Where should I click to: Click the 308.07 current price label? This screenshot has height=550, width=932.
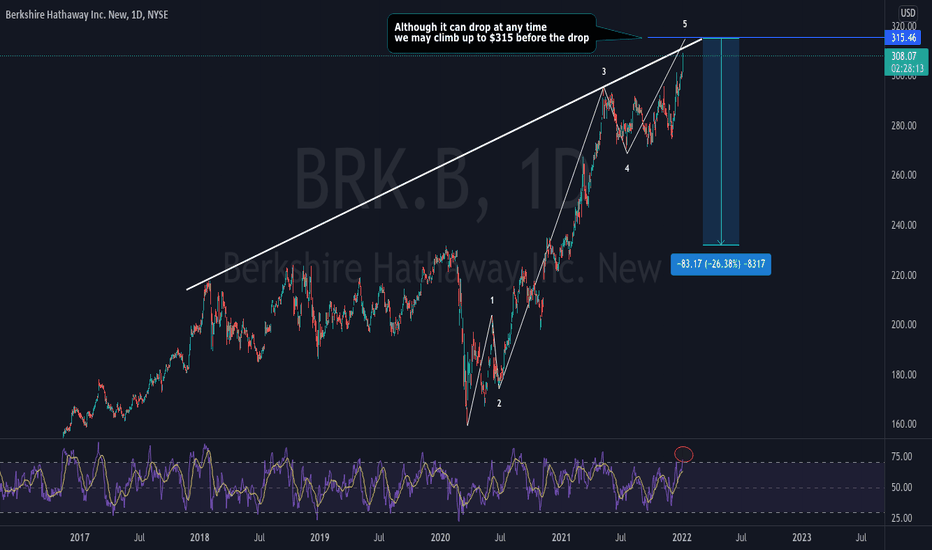[x=906, y=56]
